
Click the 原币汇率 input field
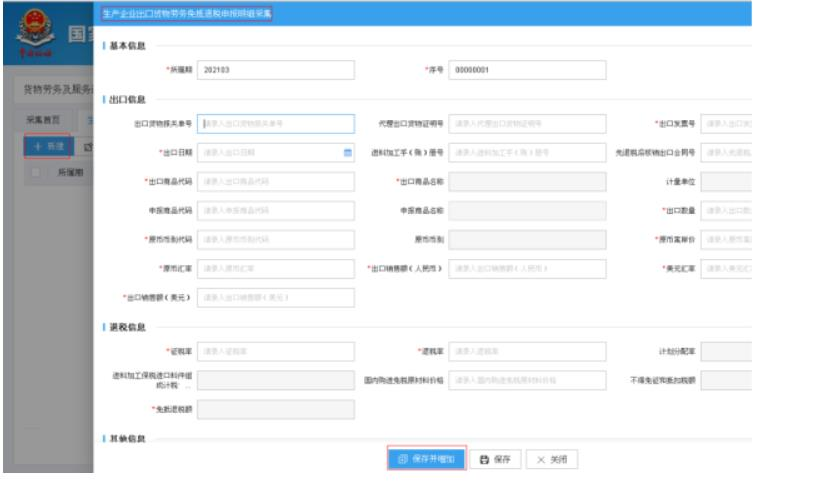pyautogui.click(x=276, y=269)
